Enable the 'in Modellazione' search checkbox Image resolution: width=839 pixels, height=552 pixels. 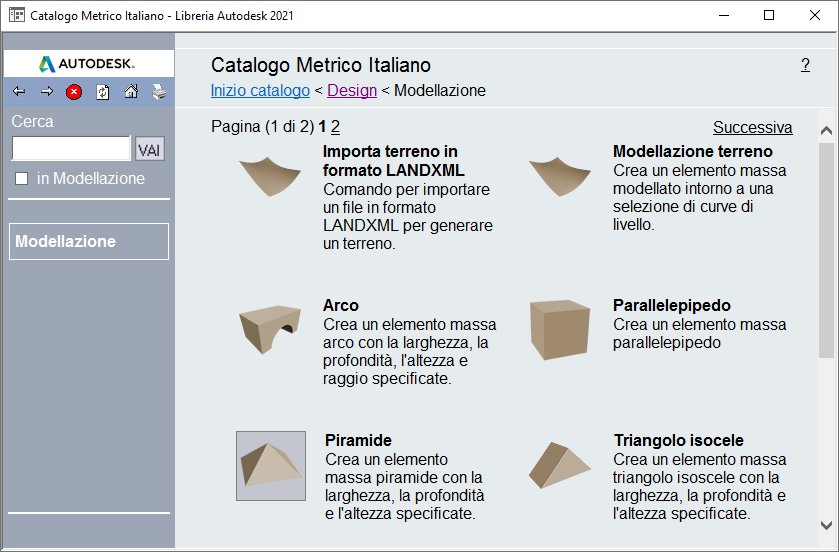[22, 179]
